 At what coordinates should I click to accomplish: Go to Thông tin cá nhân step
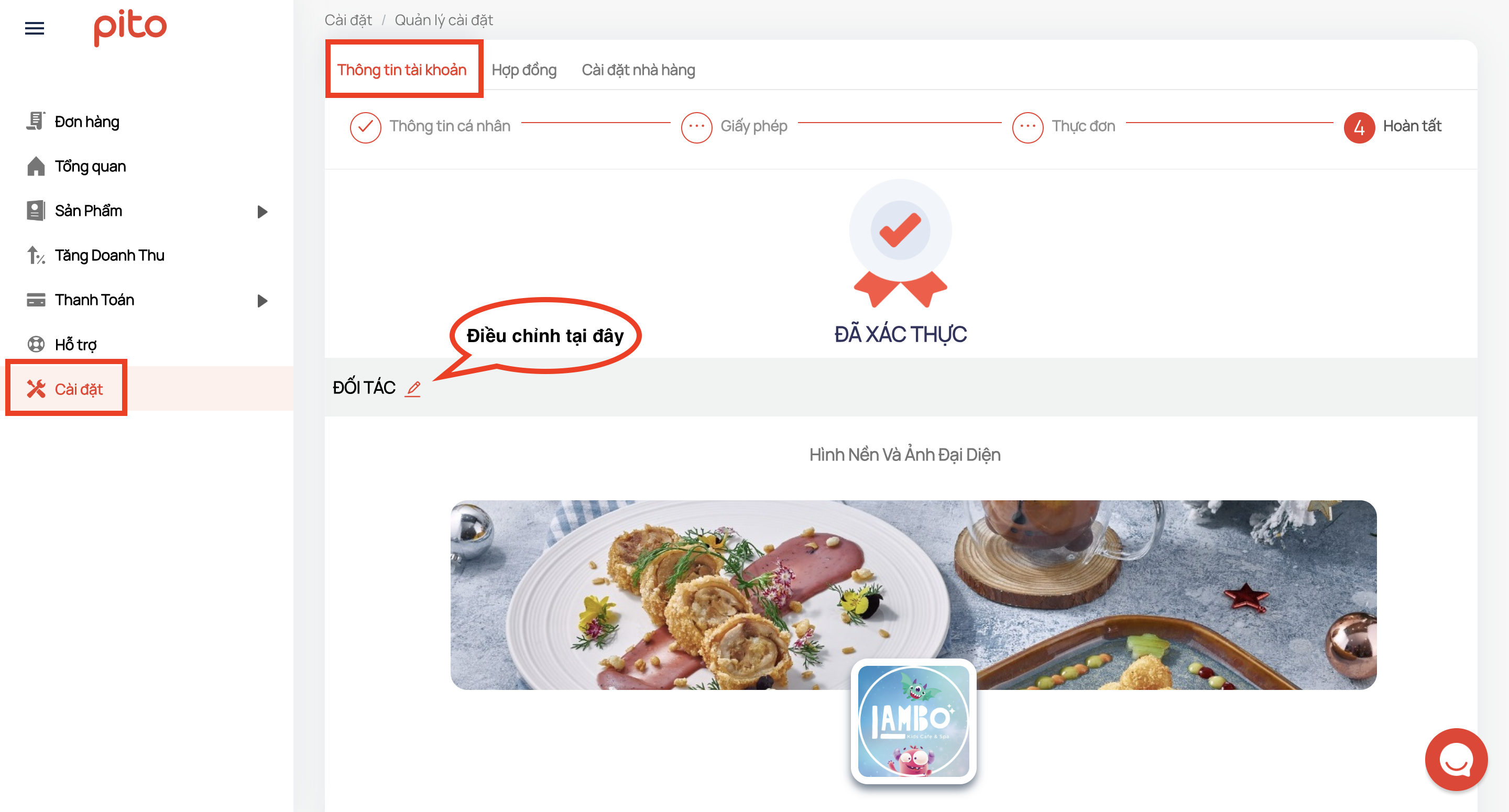430,127
